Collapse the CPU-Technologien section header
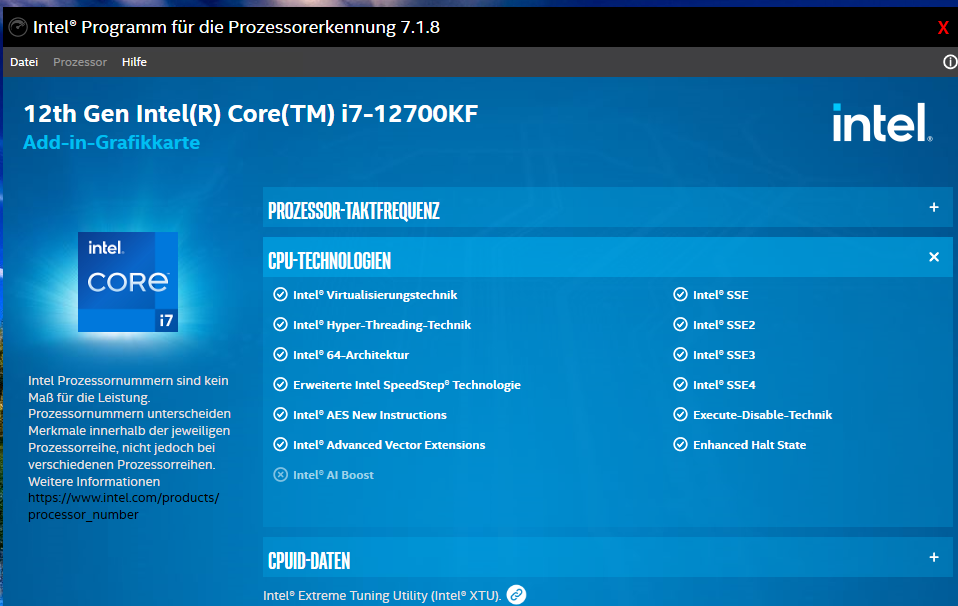Screen dimensions: 958x606 [x=607, y=257]
